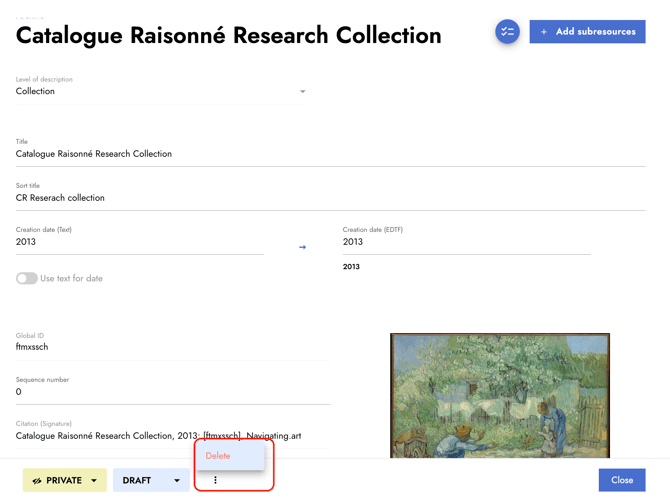The width and height of the screenshot is (670, 497).
Task: Click the Citation (Signature) field
Action: pos(173,436)
